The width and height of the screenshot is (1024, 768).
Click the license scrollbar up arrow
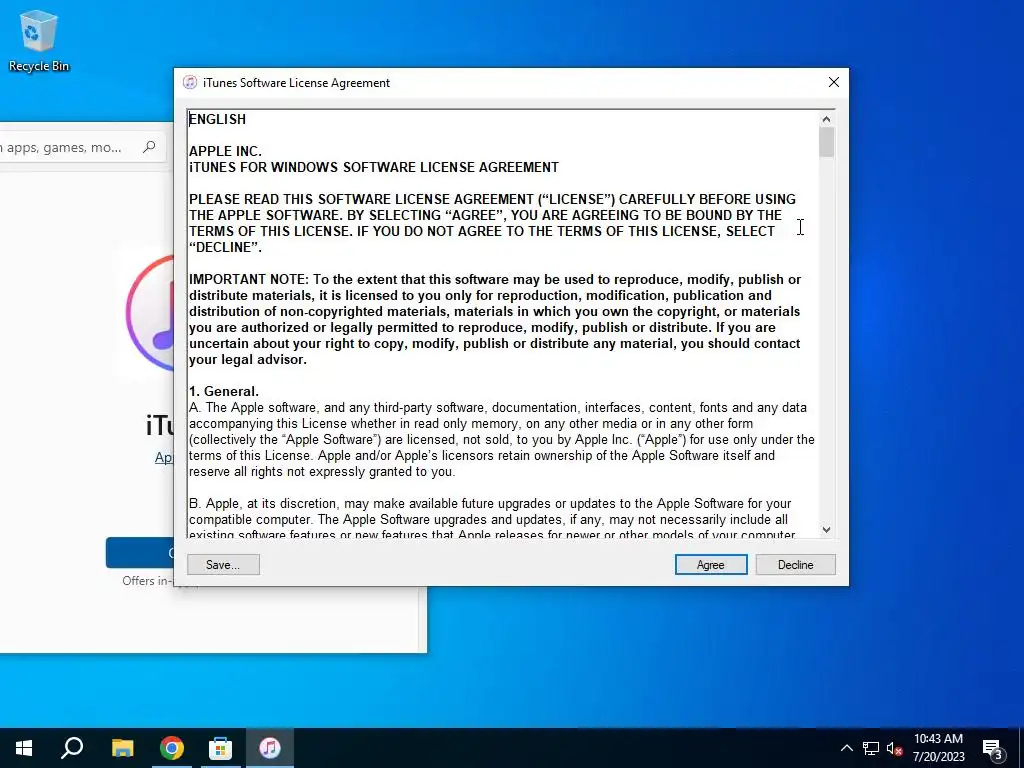[826, 119]
